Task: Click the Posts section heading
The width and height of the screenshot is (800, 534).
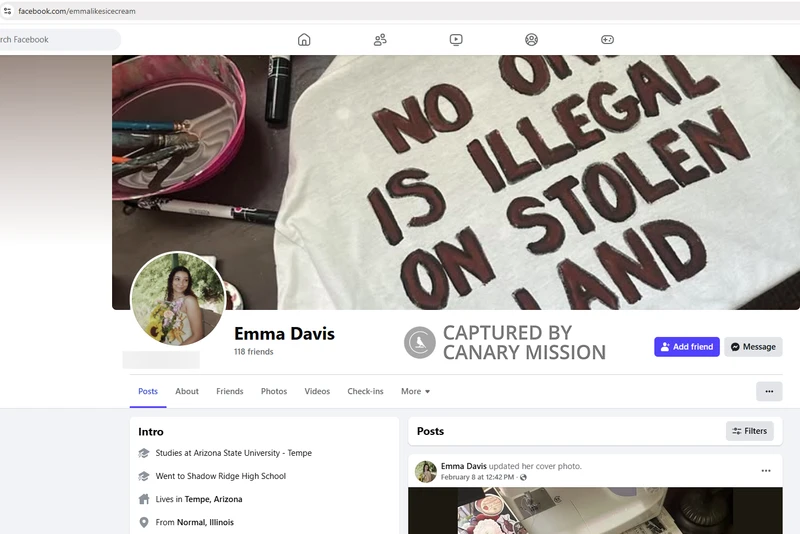Action: [431, 431]
